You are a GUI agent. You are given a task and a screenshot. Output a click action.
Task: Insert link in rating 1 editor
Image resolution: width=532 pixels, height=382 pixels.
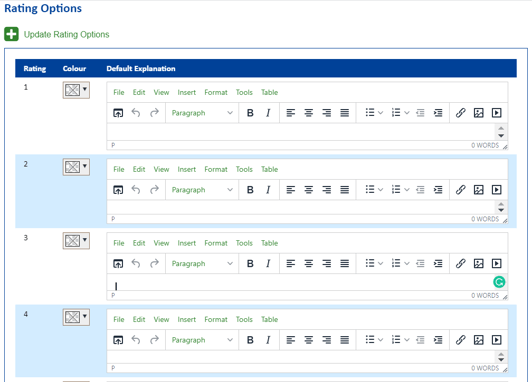tap(460, 113)
